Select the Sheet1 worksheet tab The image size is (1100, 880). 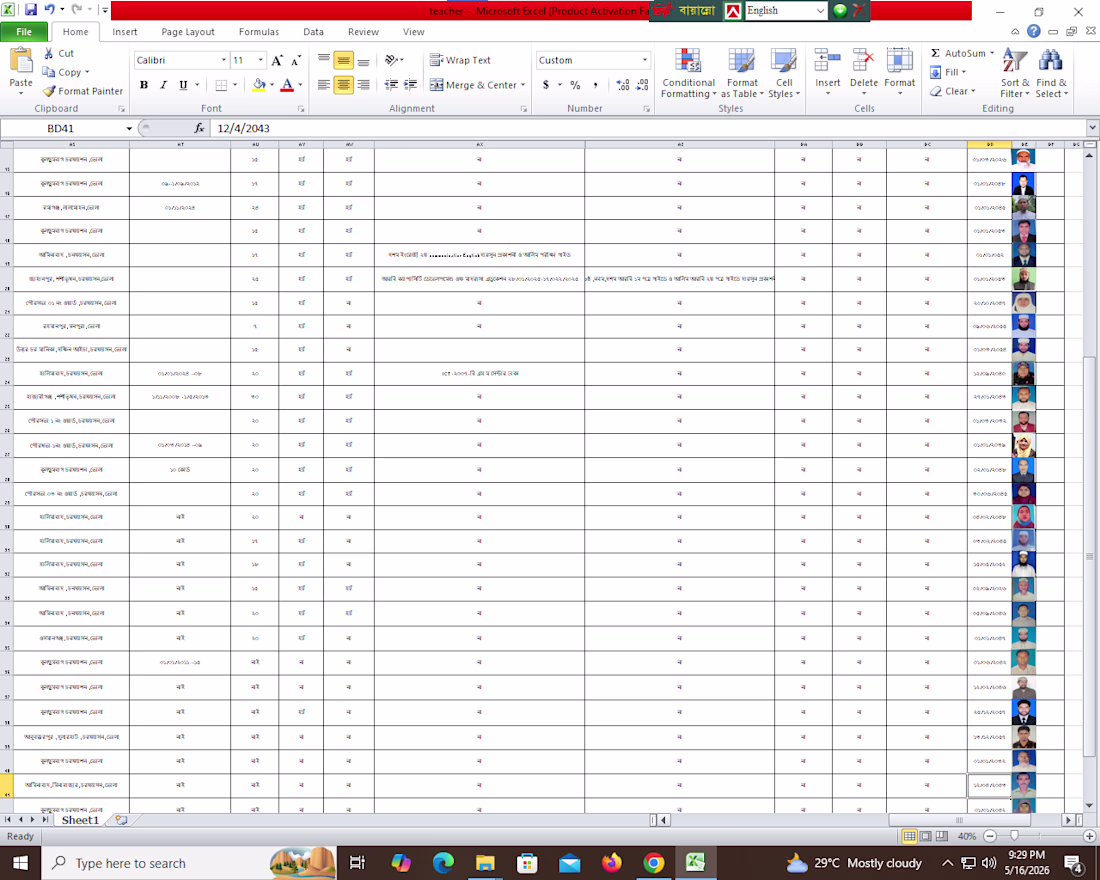pos(80,820)
